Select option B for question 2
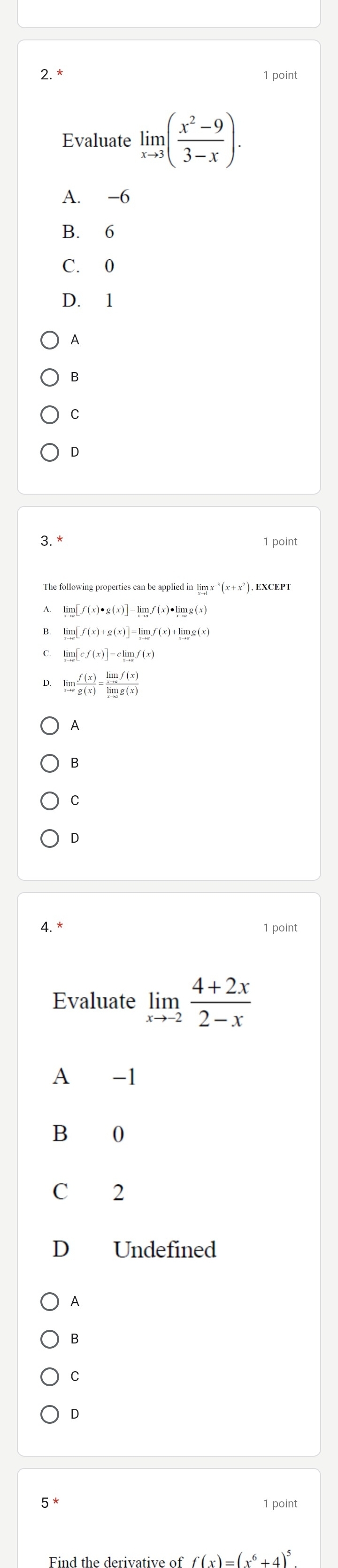Screen dimensions: 338x1568 tap(50, 377)
